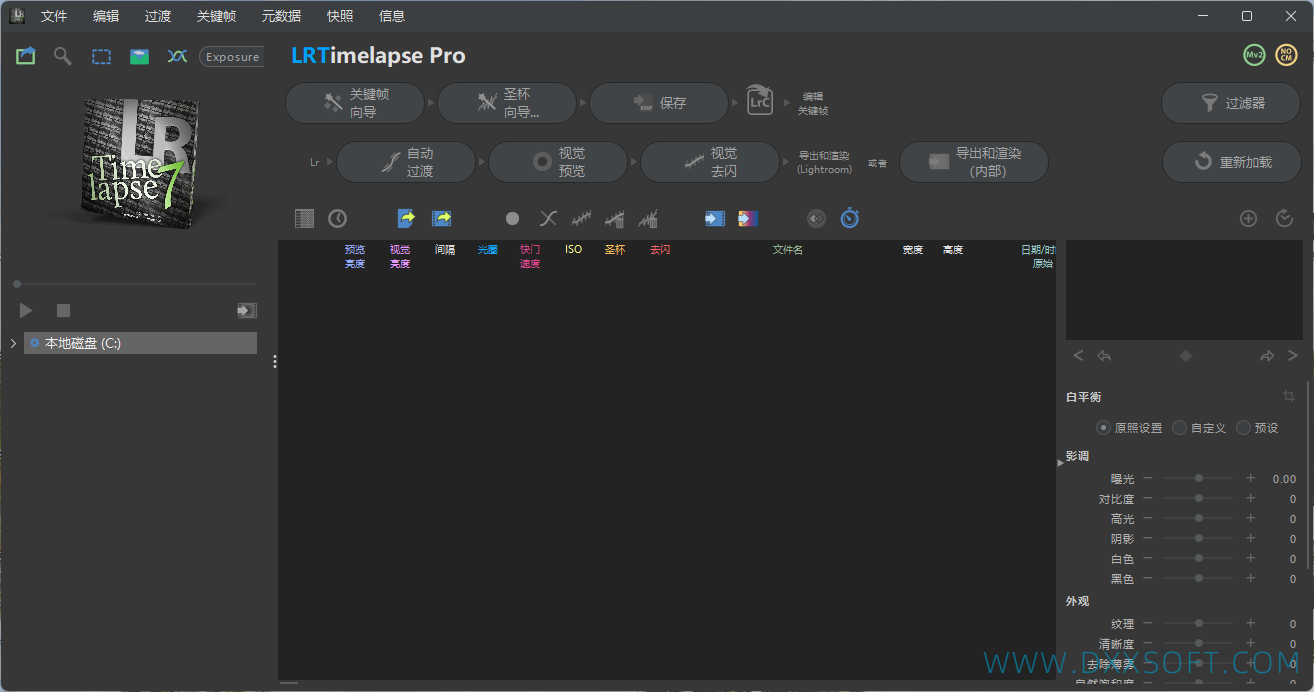
Task: Open the 关键帧 menu
Action: pyautogui.click(x=217, y=16)
